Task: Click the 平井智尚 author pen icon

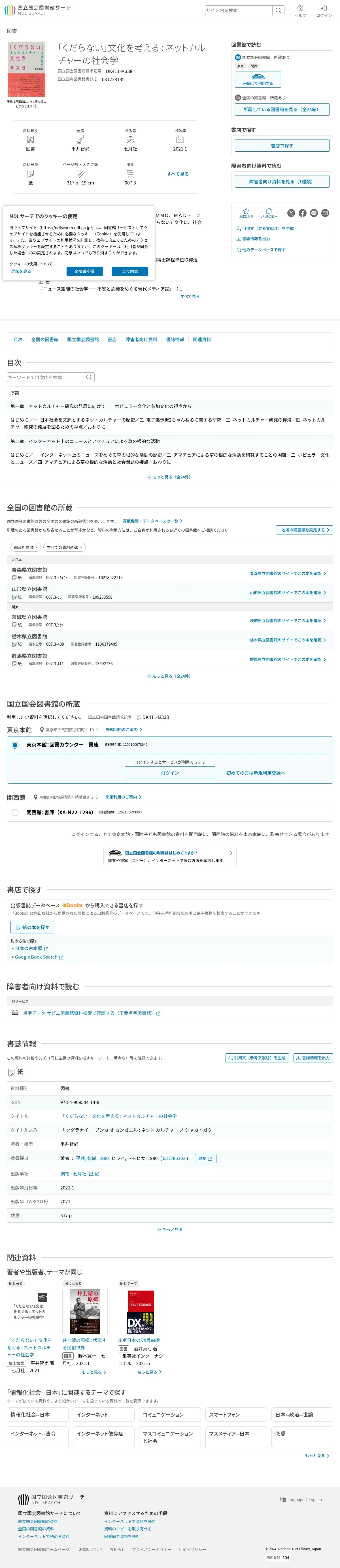Action: coord(80,139)
